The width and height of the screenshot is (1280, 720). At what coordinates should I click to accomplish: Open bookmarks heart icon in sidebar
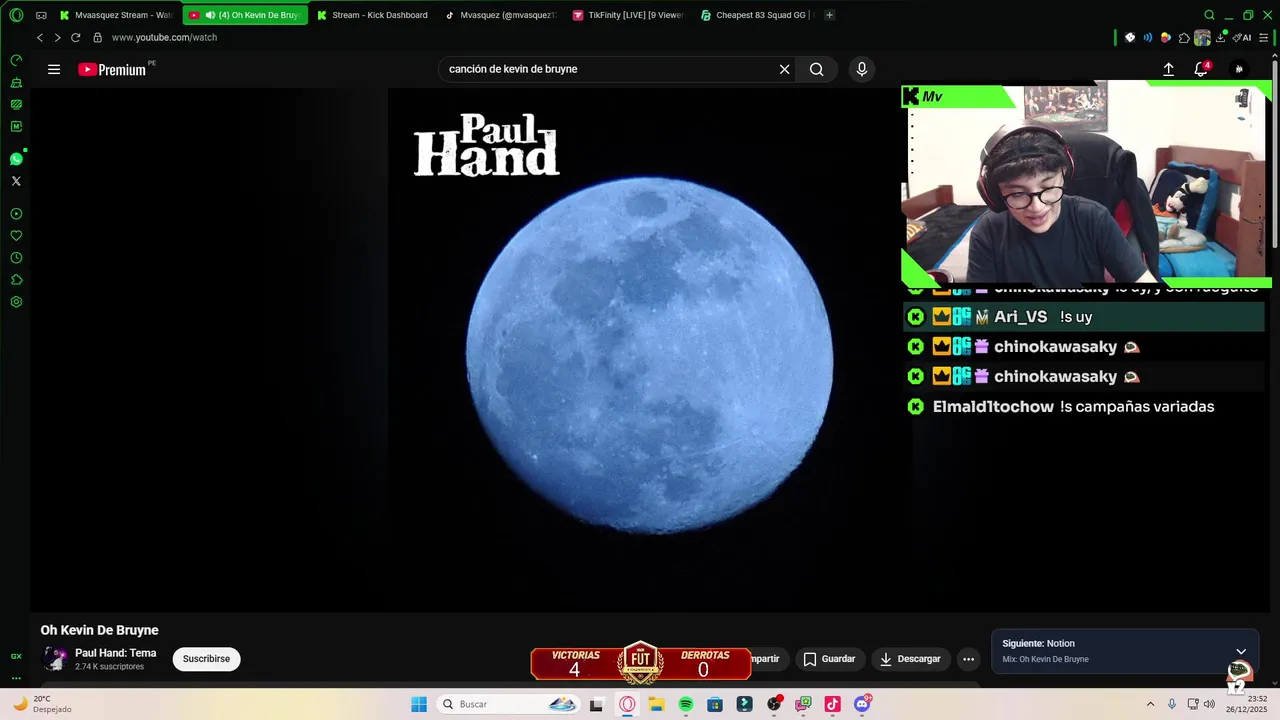16,236
